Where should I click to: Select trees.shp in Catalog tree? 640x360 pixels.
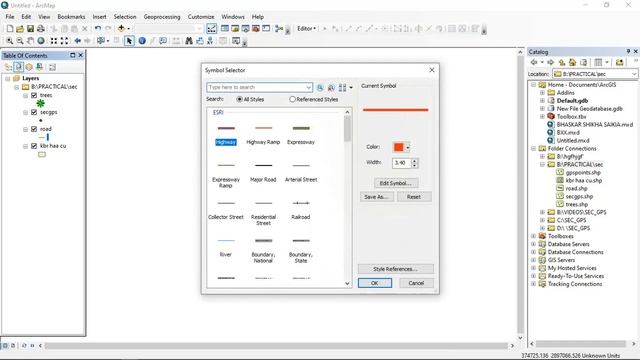(577, 204)
